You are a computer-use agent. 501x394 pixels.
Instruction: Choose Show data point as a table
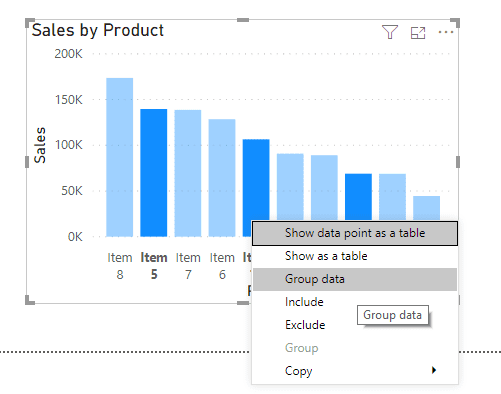click(355, 233)
